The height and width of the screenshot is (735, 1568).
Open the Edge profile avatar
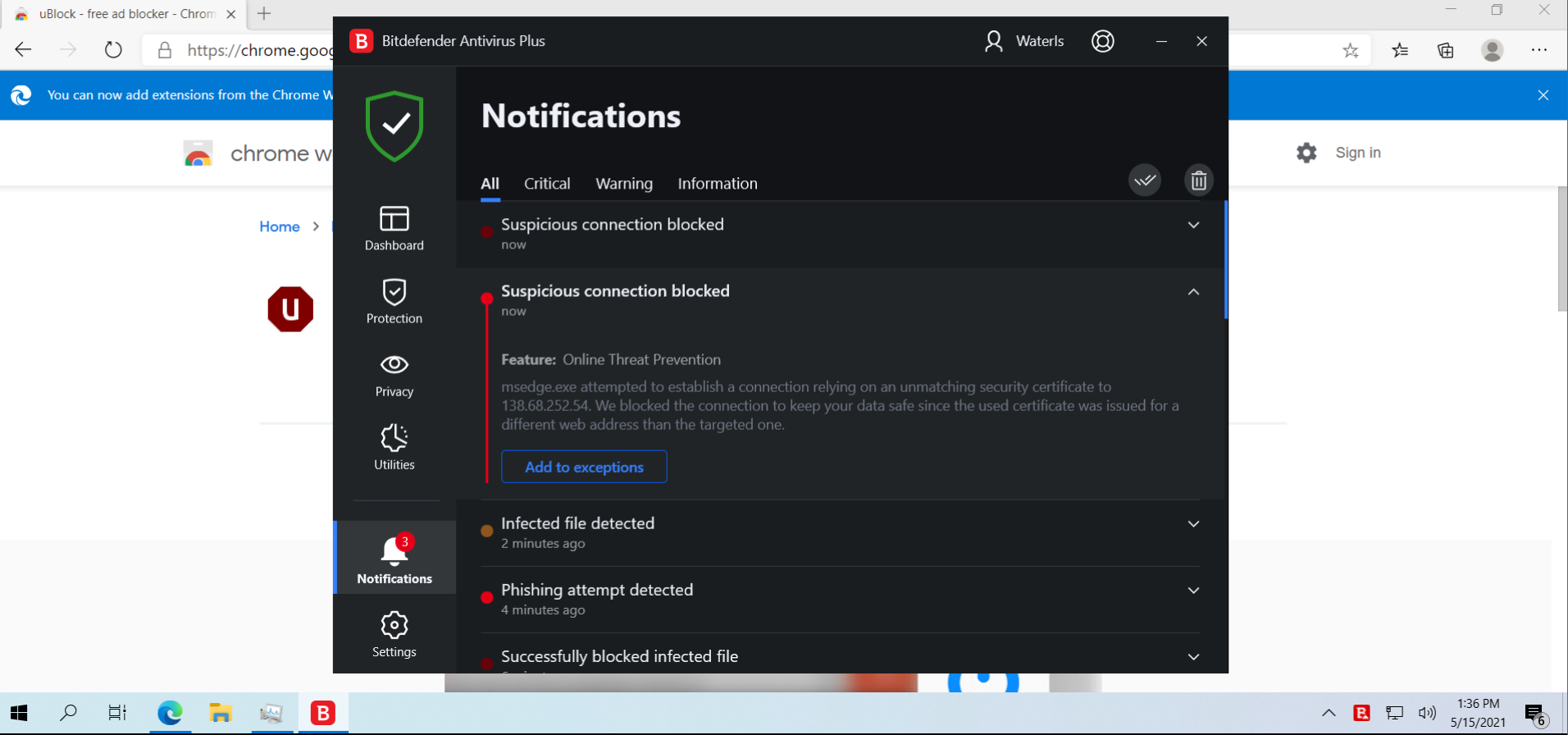coord(1493,51)
